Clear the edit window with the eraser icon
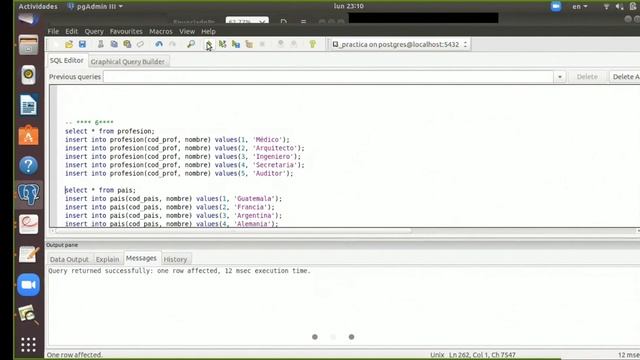This screenshot has width=640, height=360. 140,44
